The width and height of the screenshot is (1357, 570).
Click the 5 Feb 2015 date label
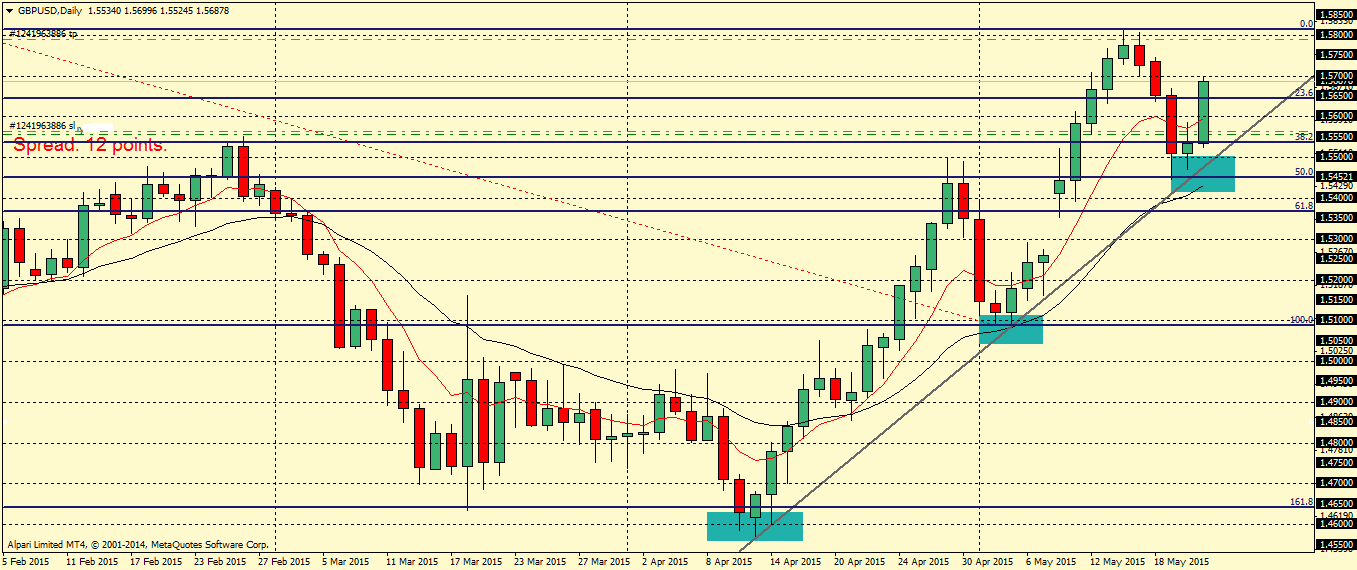click(x=27, y=562)
